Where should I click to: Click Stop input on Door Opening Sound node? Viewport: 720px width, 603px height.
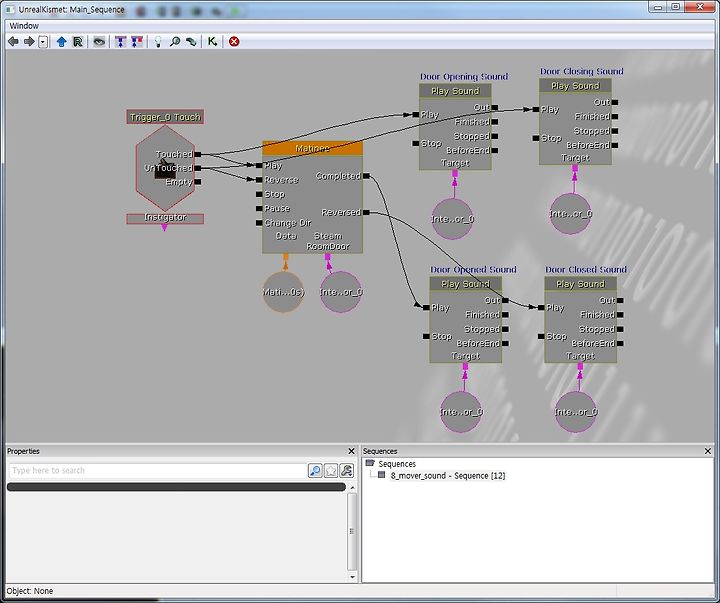click(416, 143)
